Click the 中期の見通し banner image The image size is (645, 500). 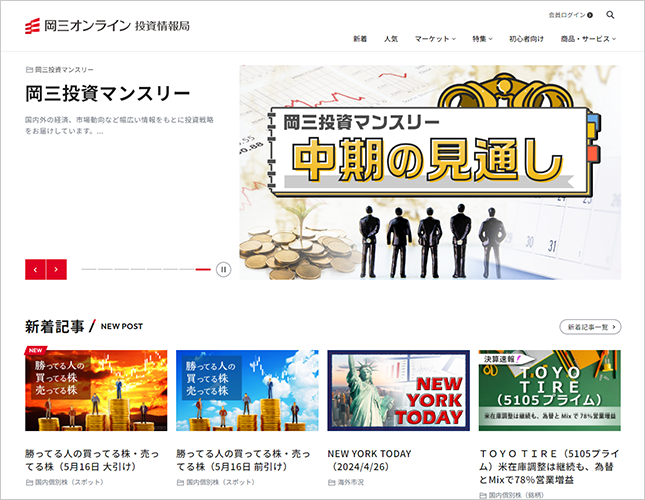click(x=430, y=172)
